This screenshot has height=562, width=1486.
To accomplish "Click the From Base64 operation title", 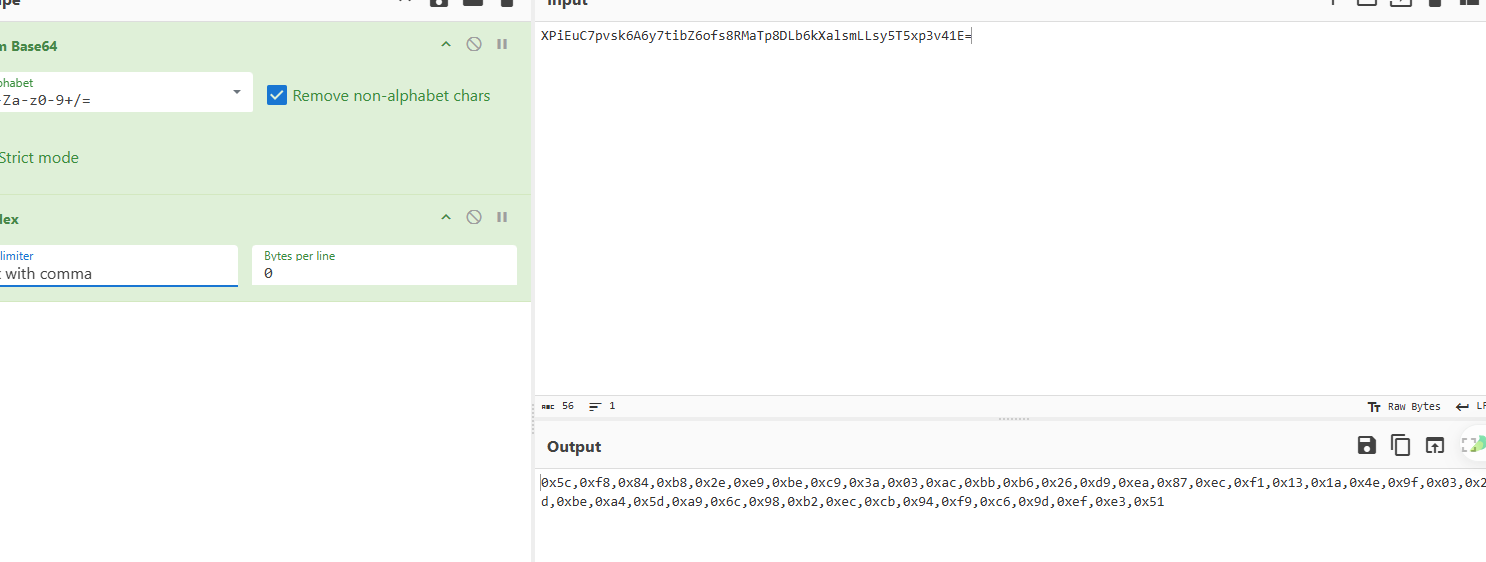I will pyautogui.click(x=30, y=46).
